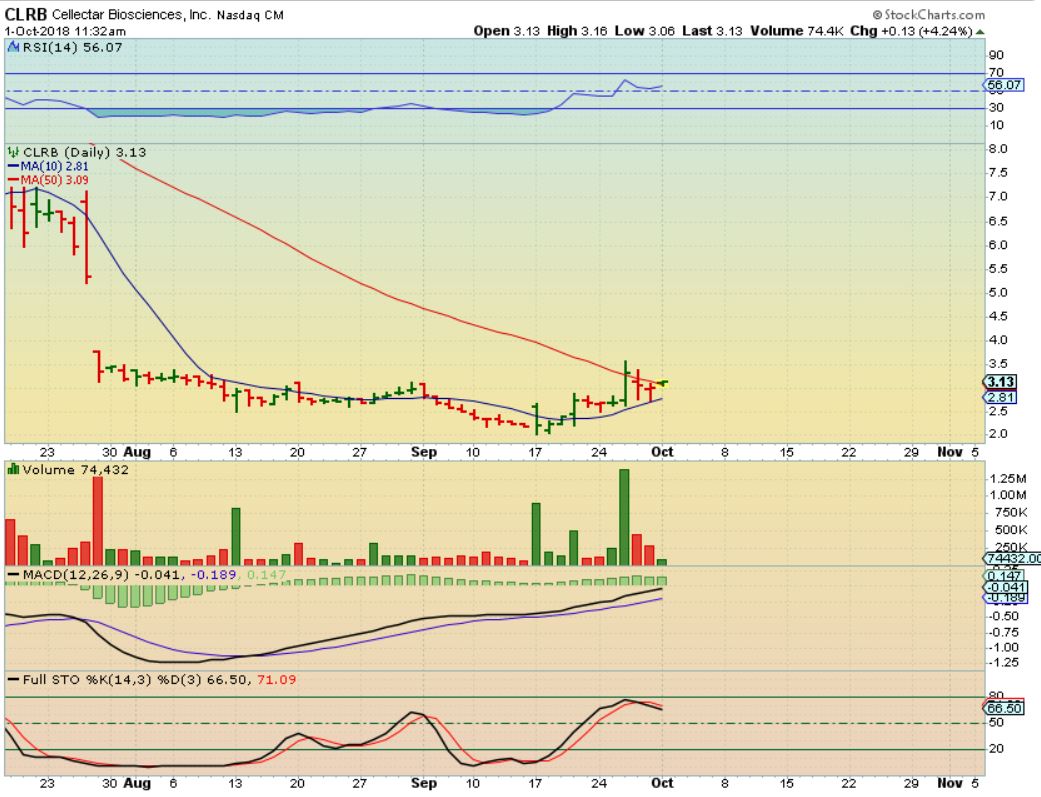Click the CLRB ticker symbol in the header
The image size is (1041, 797).
(x=26, y=14)
